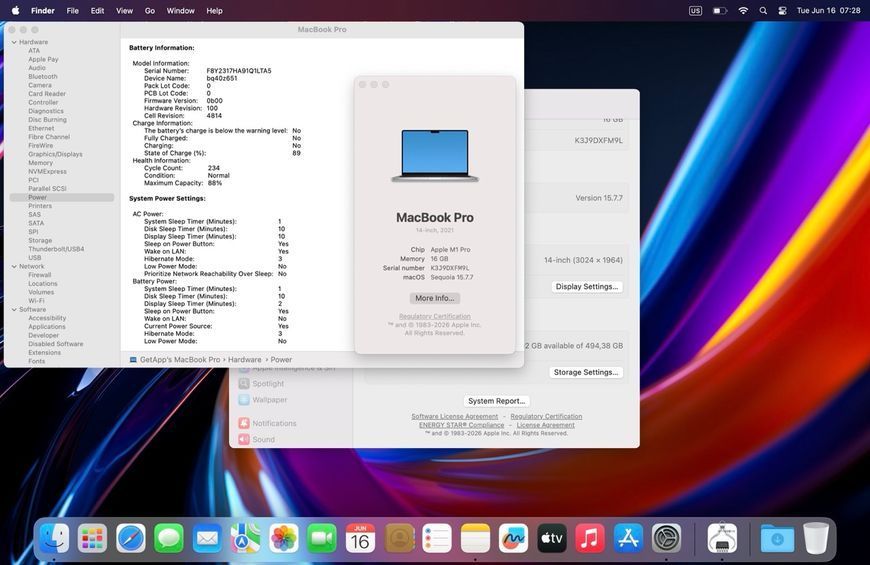Viewport: 870px width, 565px height.
Task: Check the battery status menu bar icon
Action: click(720, 11)
